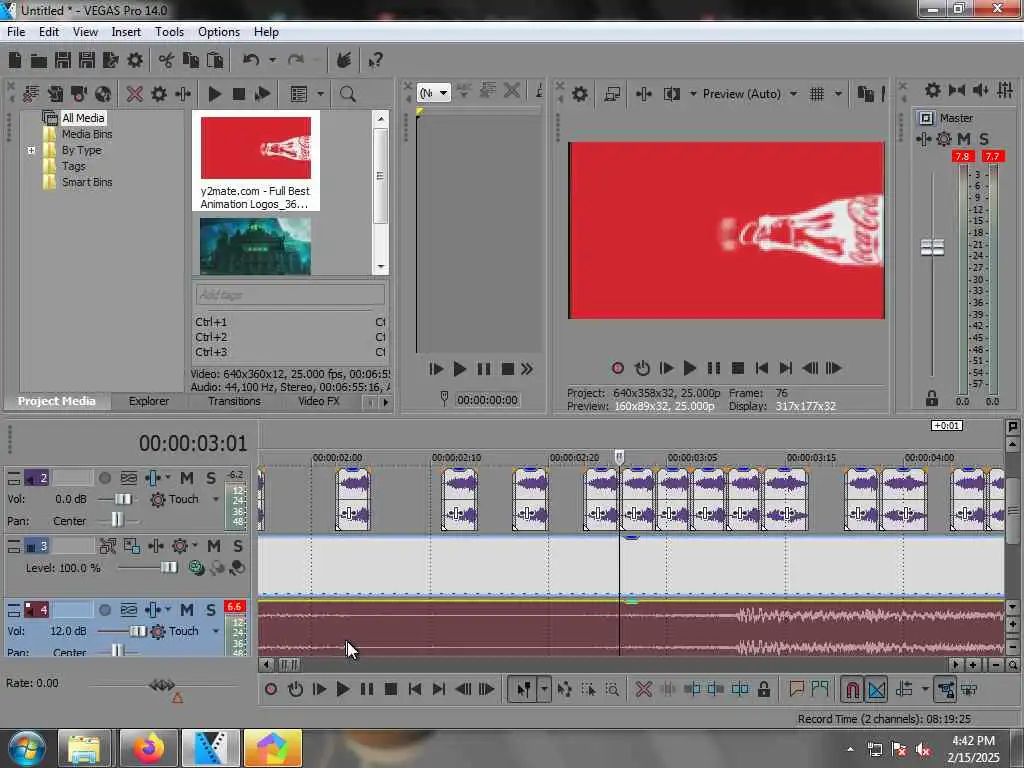Create a new project from the toolbar
Viewport: 1024px width, 768px height.
click(x=14, y=61)
